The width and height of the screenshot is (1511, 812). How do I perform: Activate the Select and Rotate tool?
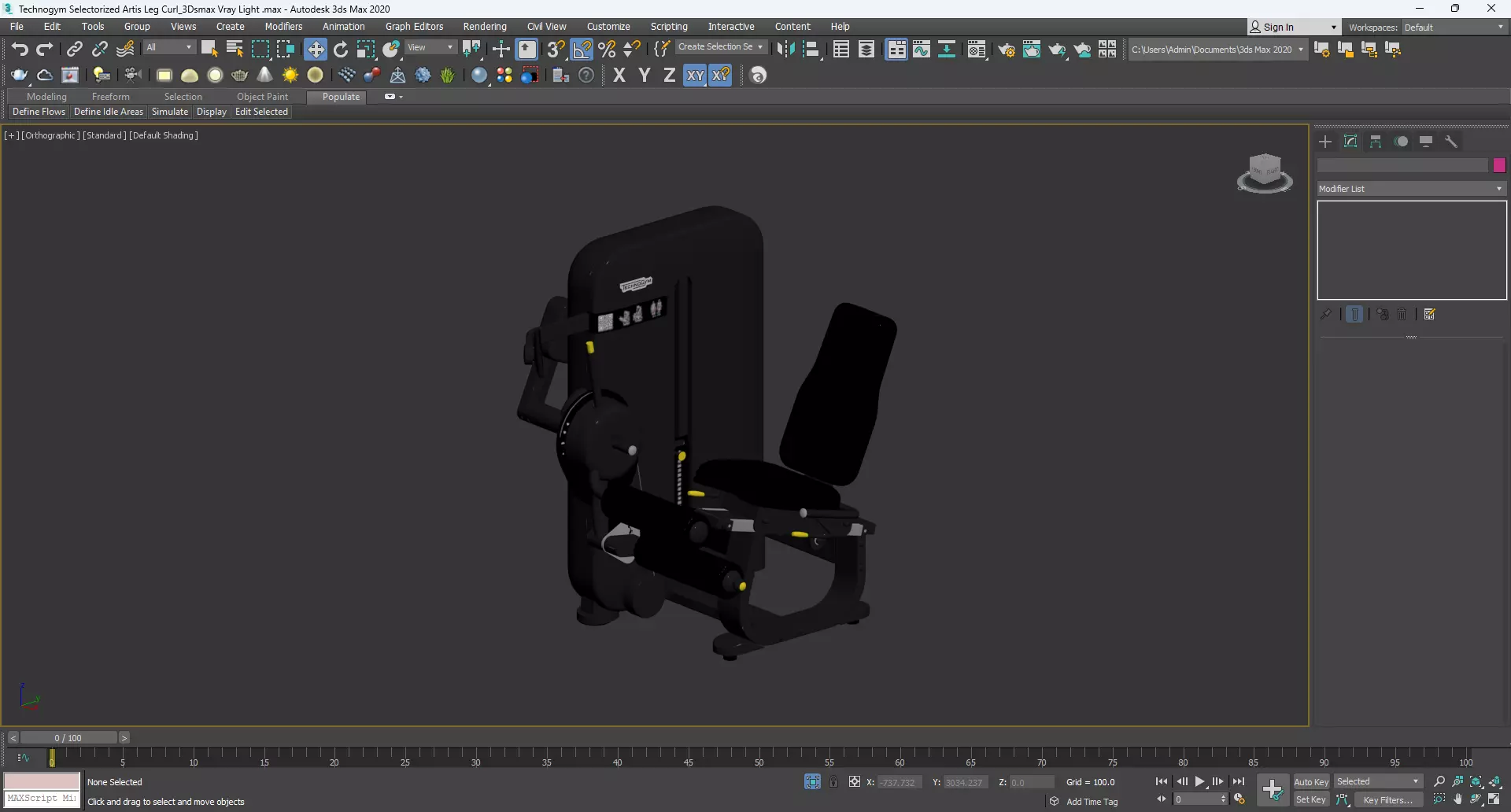[341, 49]
